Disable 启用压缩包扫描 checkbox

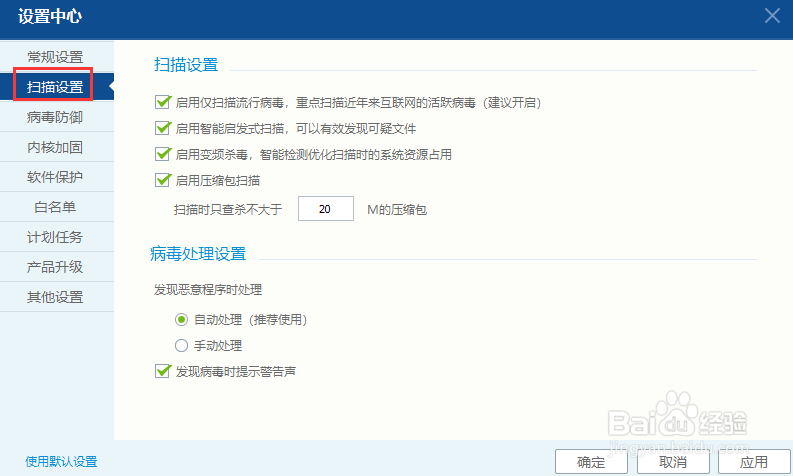click(163, 180)
